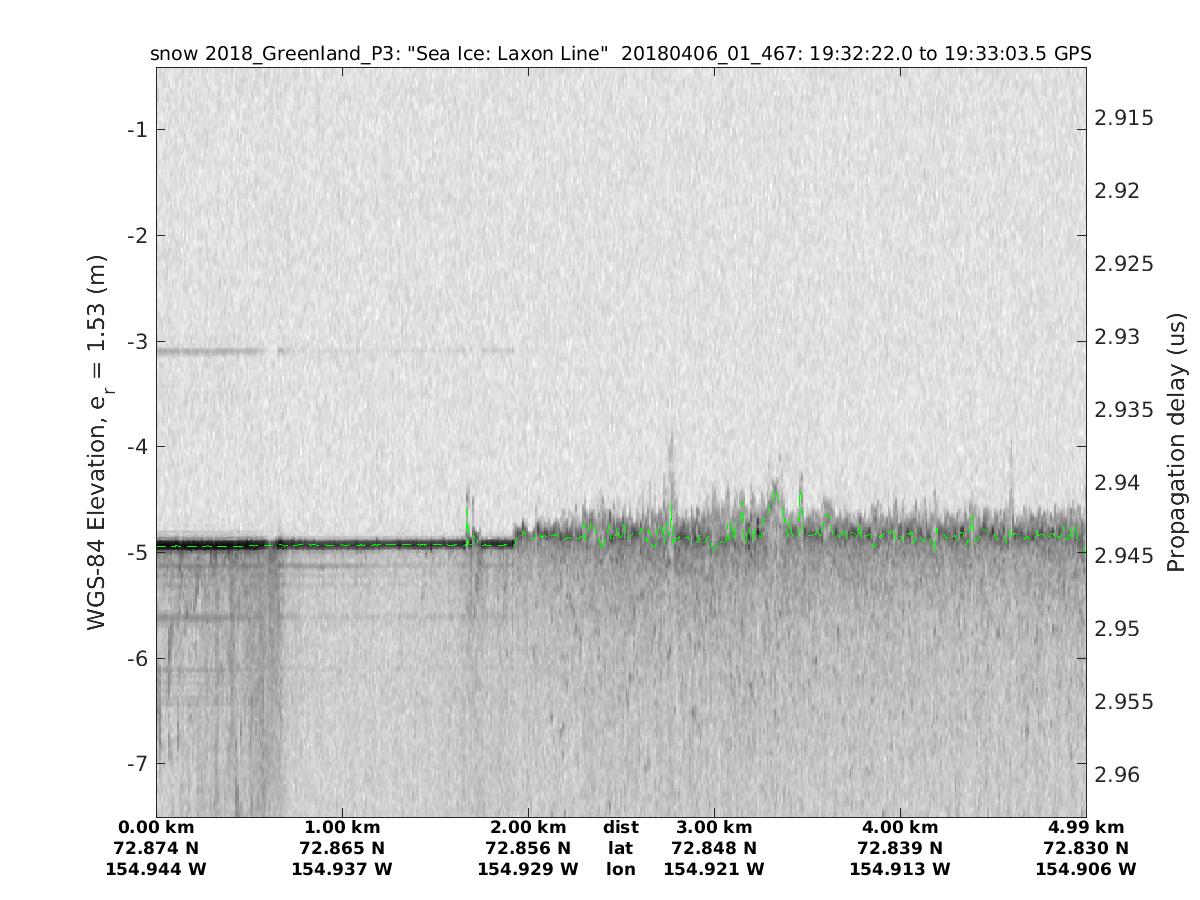Image resolution: width=1200 pixels, height=900 pixels.
Task: Click the -7 elevation tick label
Action: (135, 763)
